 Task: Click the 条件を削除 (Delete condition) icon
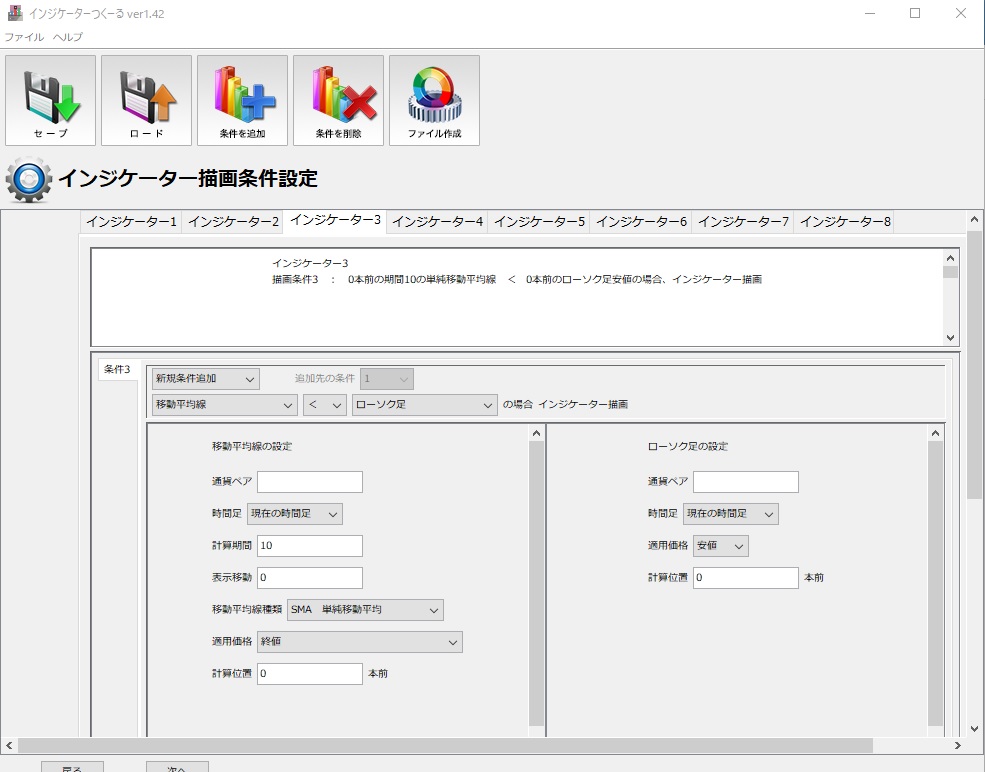(338, 100)
